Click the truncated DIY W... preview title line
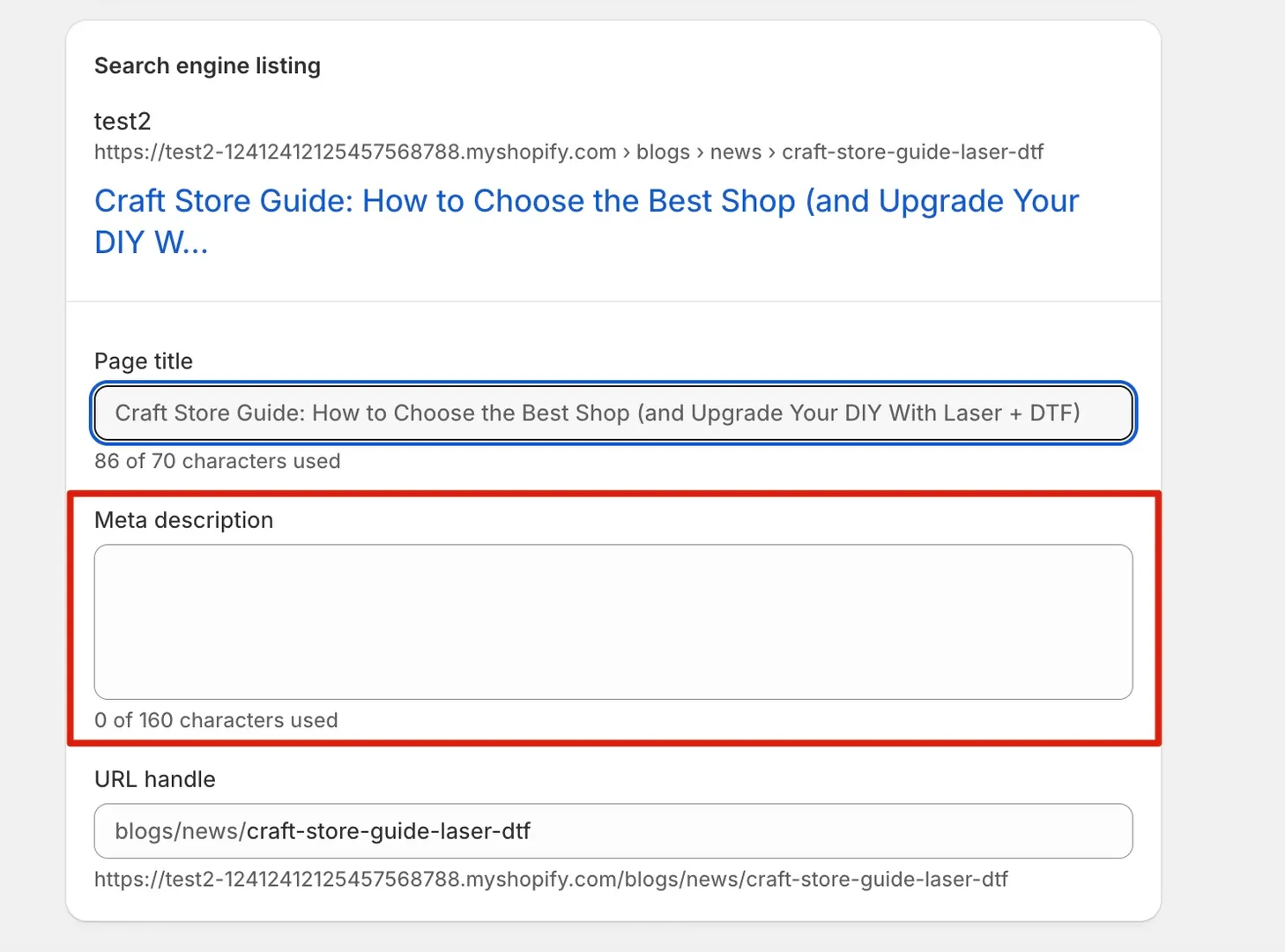Screen dimensions: 1285x952 [x=151, y=242]
